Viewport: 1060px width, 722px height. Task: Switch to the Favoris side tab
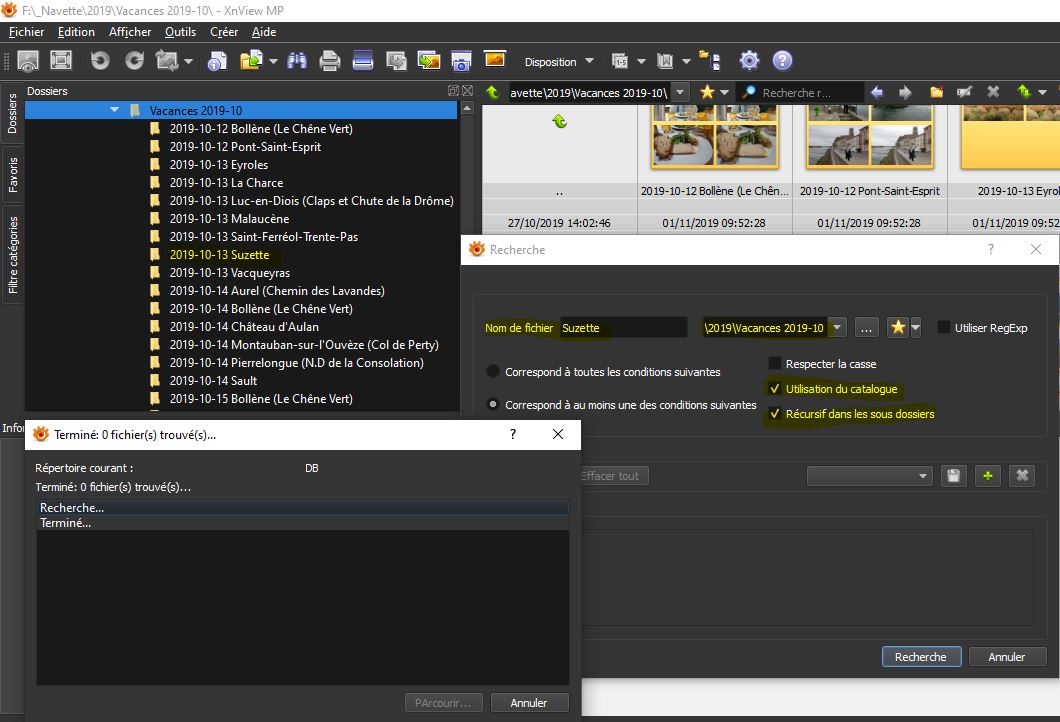[x=13, y=173]
